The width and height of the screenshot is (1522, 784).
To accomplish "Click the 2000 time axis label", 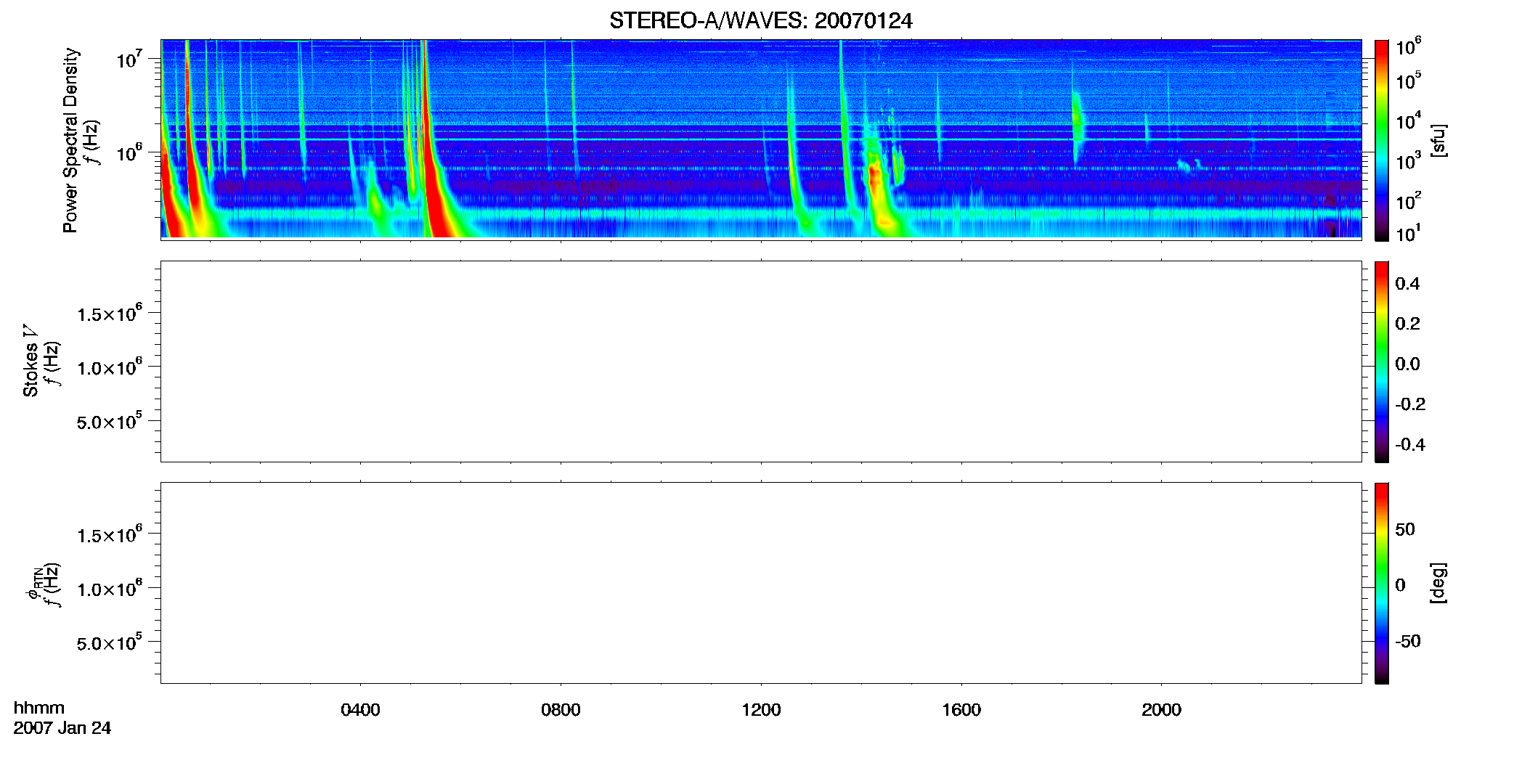I will [x=1161, y=710].
